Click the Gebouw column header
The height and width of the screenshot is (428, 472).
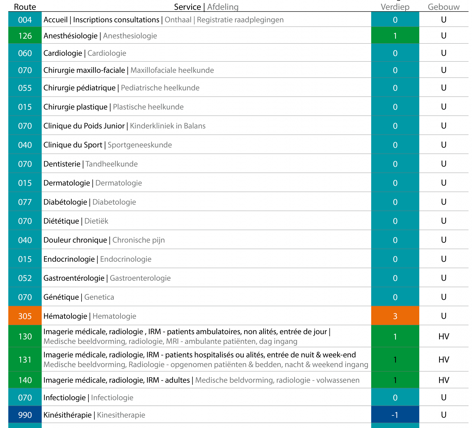click(x=444, y=7)
